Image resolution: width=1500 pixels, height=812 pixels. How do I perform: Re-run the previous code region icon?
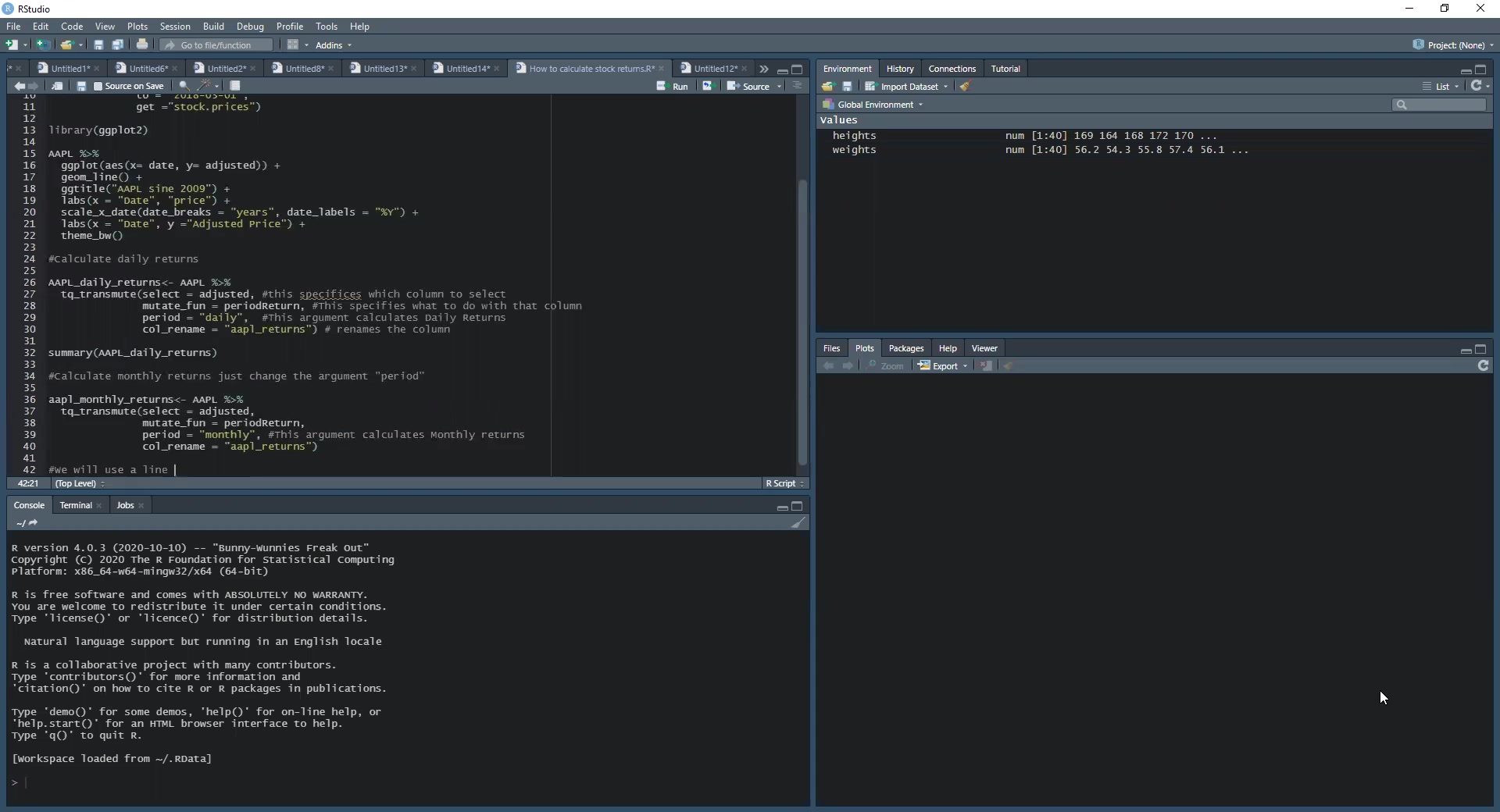(707, 87)
